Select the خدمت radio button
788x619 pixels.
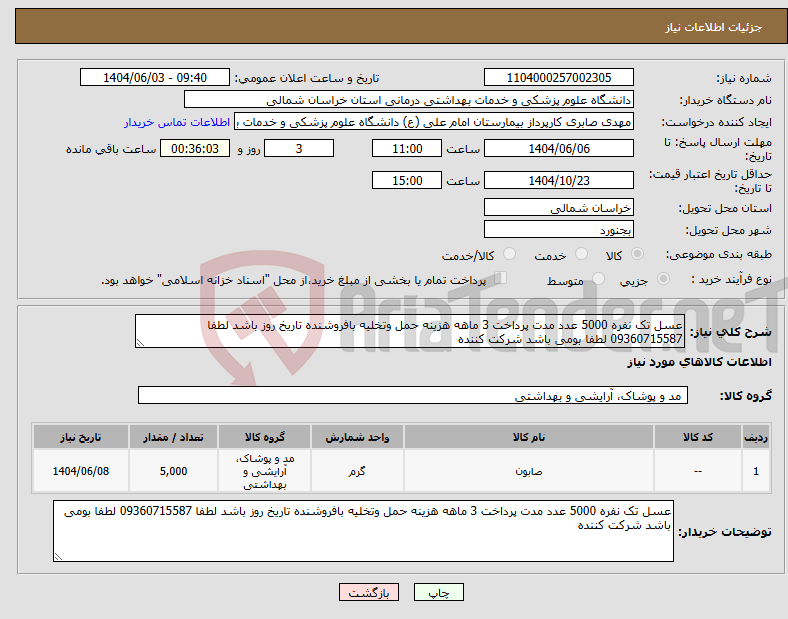click(x=581, y=254)
